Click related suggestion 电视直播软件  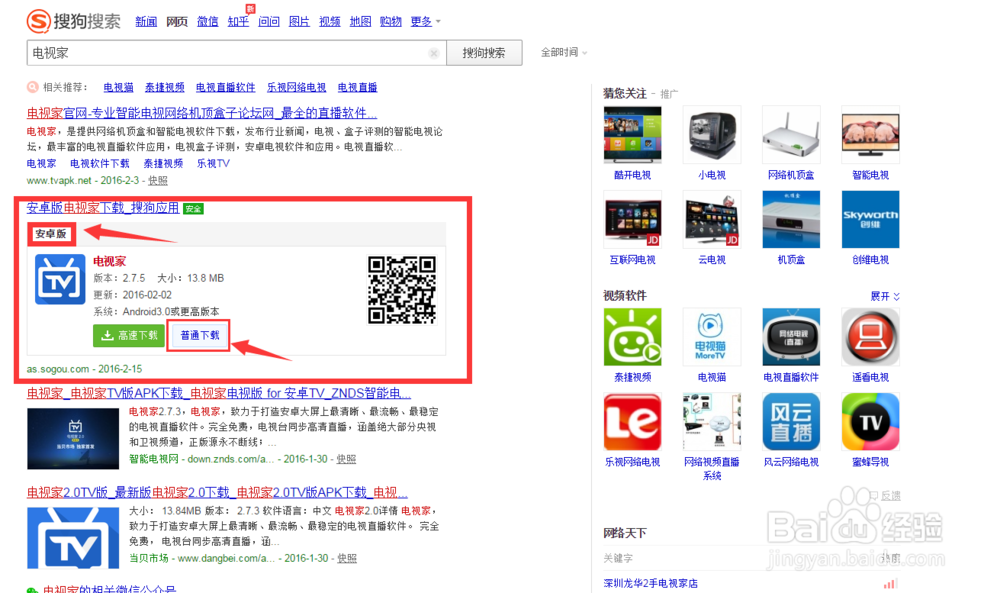(x=225, y=87)
